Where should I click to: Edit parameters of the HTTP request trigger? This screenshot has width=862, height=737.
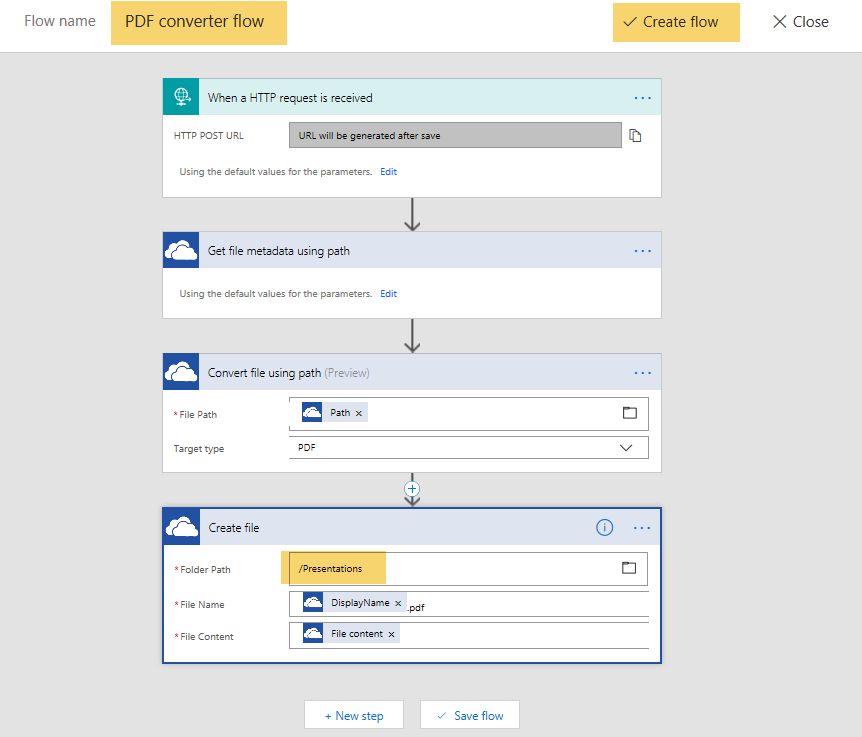[388, 171]
